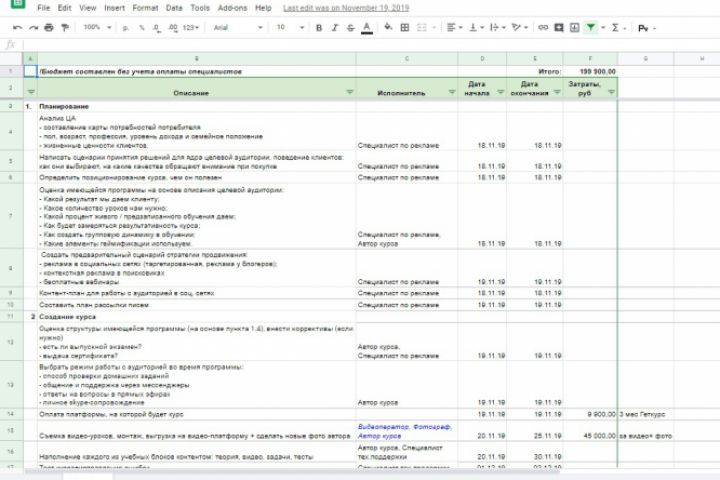Screen dimensions: 720x480
Task: Click the Видеооператор, Фотограф executor cell
Action: point(407,431)
